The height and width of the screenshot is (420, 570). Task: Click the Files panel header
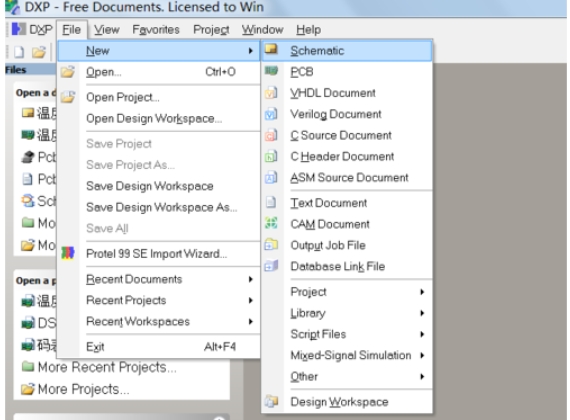tap(31, 69)
